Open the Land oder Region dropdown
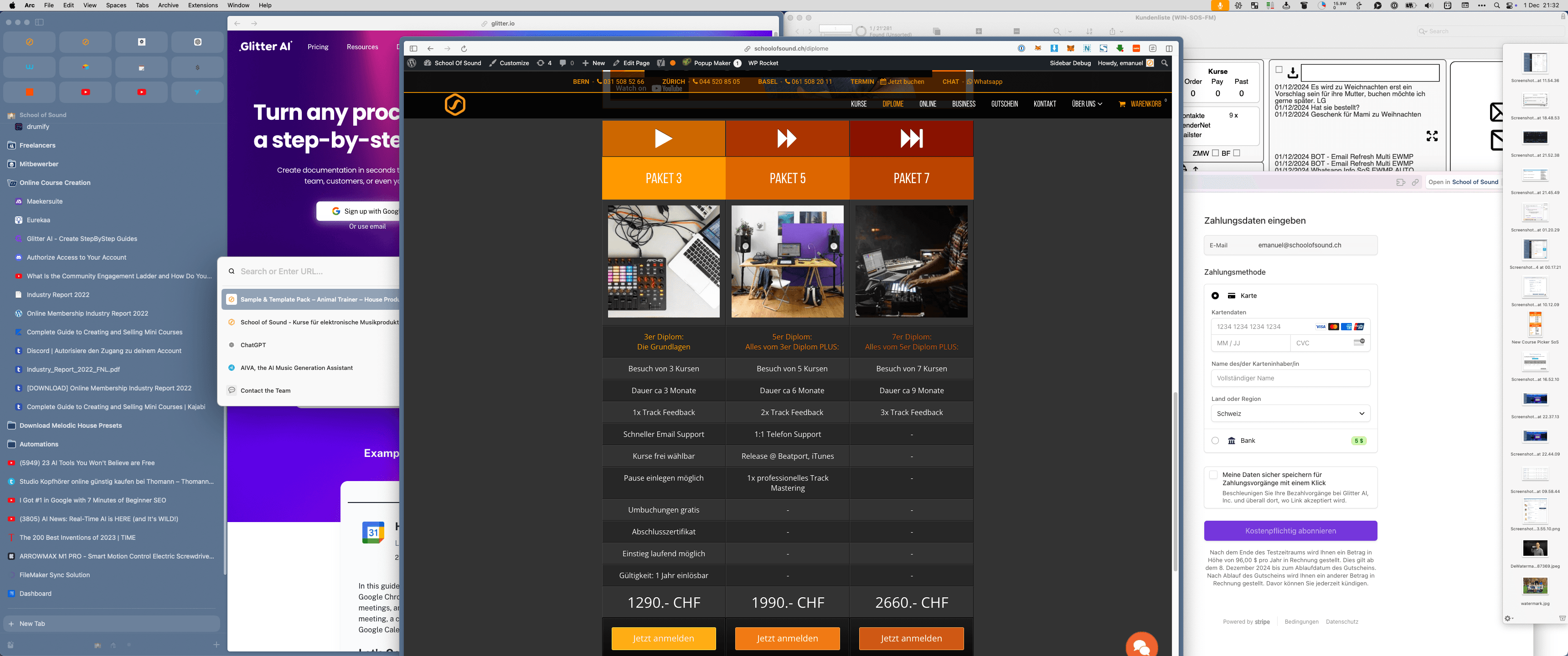Screen dimensions: 1568x656 click(1290, 414)
